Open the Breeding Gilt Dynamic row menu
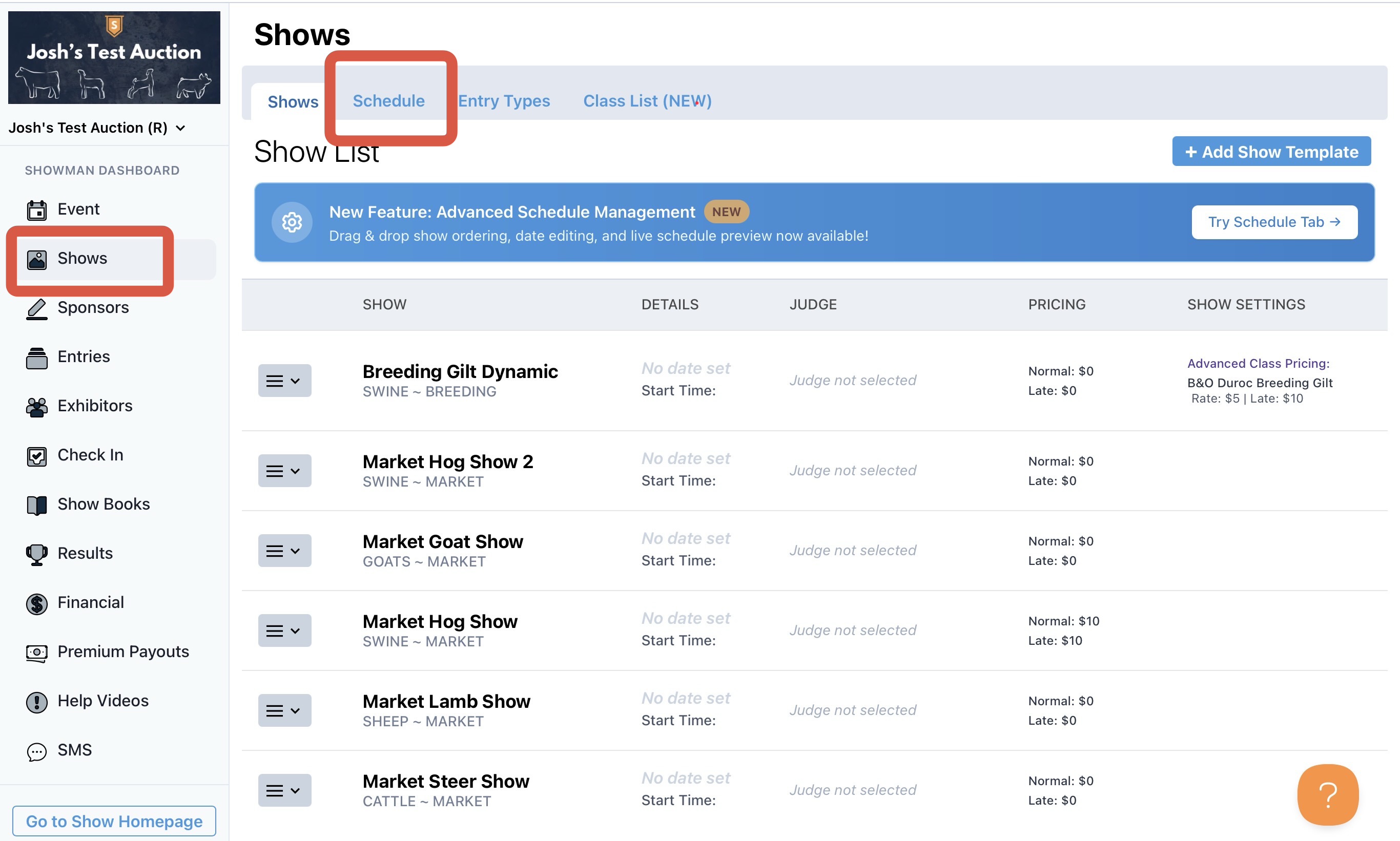Viewport: 1400px width, 841px height. [x=284, y=380]
